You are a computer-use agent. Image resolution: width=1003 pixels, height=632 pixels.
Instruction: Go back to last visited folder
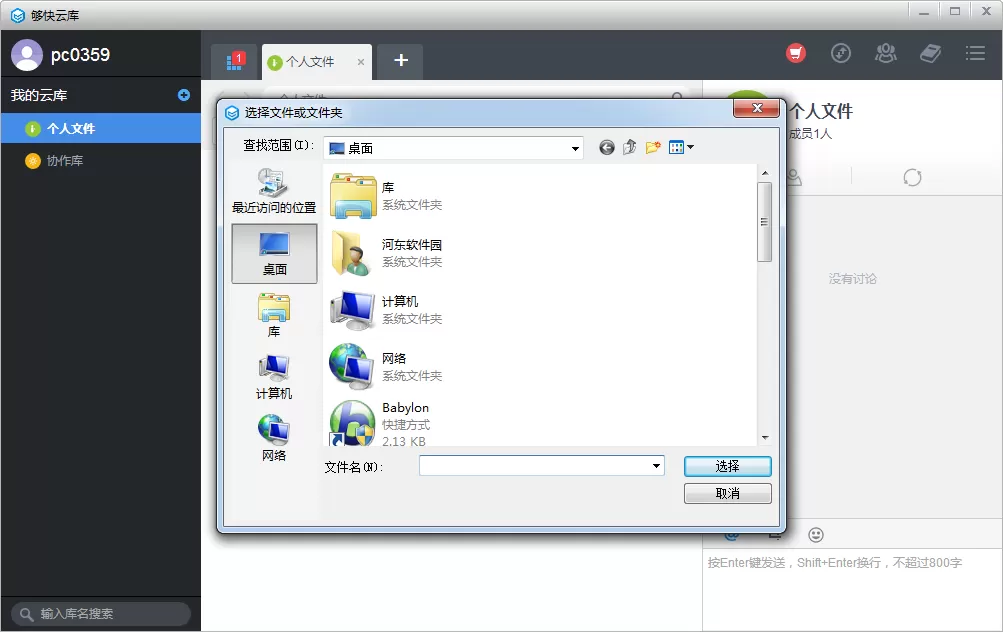(606, 148)
